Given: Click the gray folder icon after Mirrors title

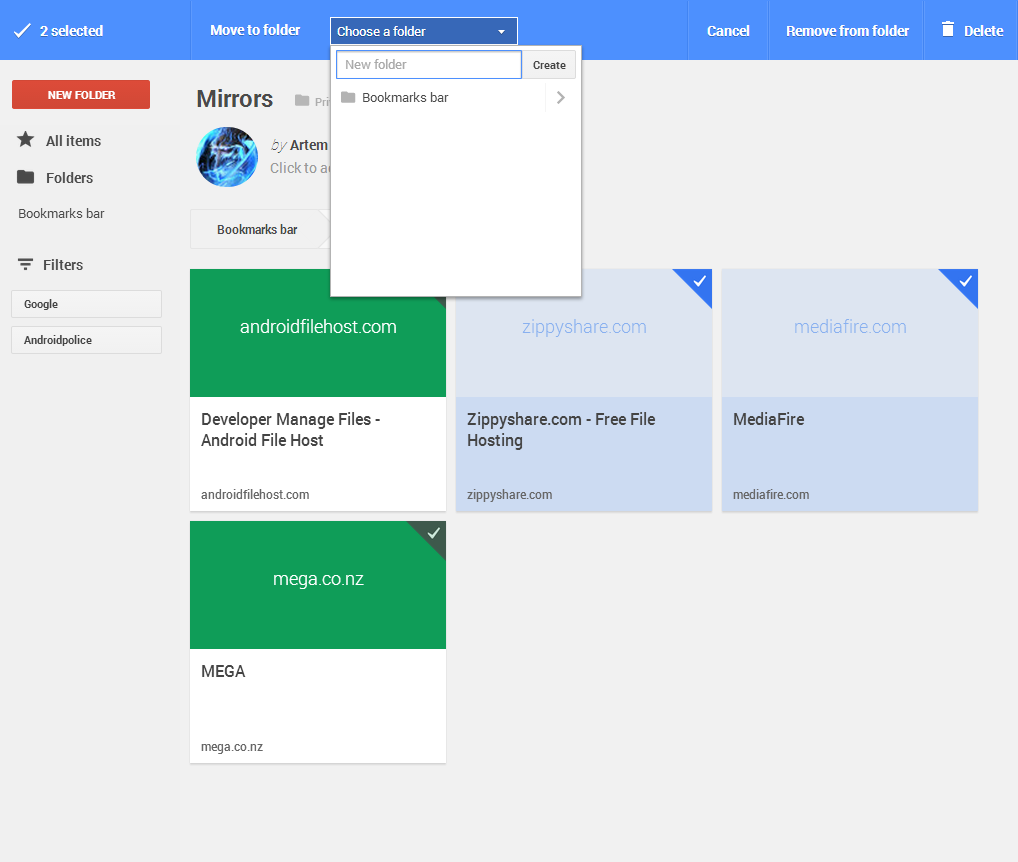Looking at the screenshot, I should tap(302, 100).
